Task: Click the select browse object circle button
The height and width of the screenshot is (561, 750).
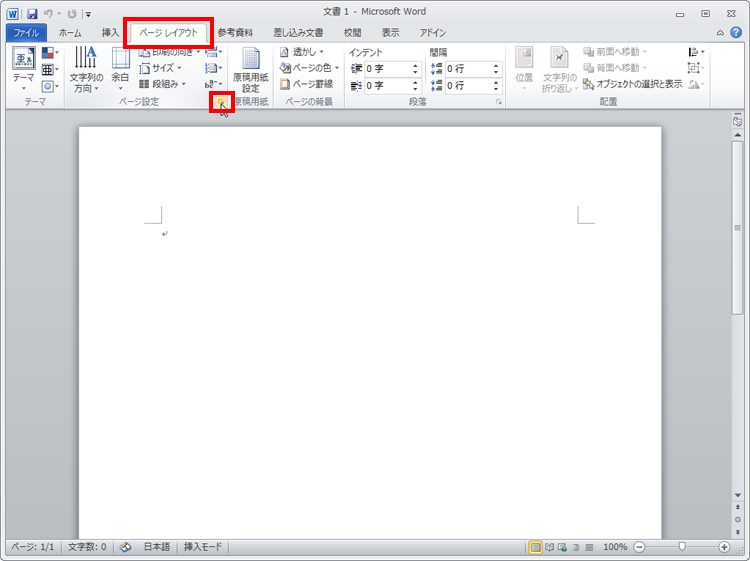Action: pyautogui.click(x=738, y=520)
